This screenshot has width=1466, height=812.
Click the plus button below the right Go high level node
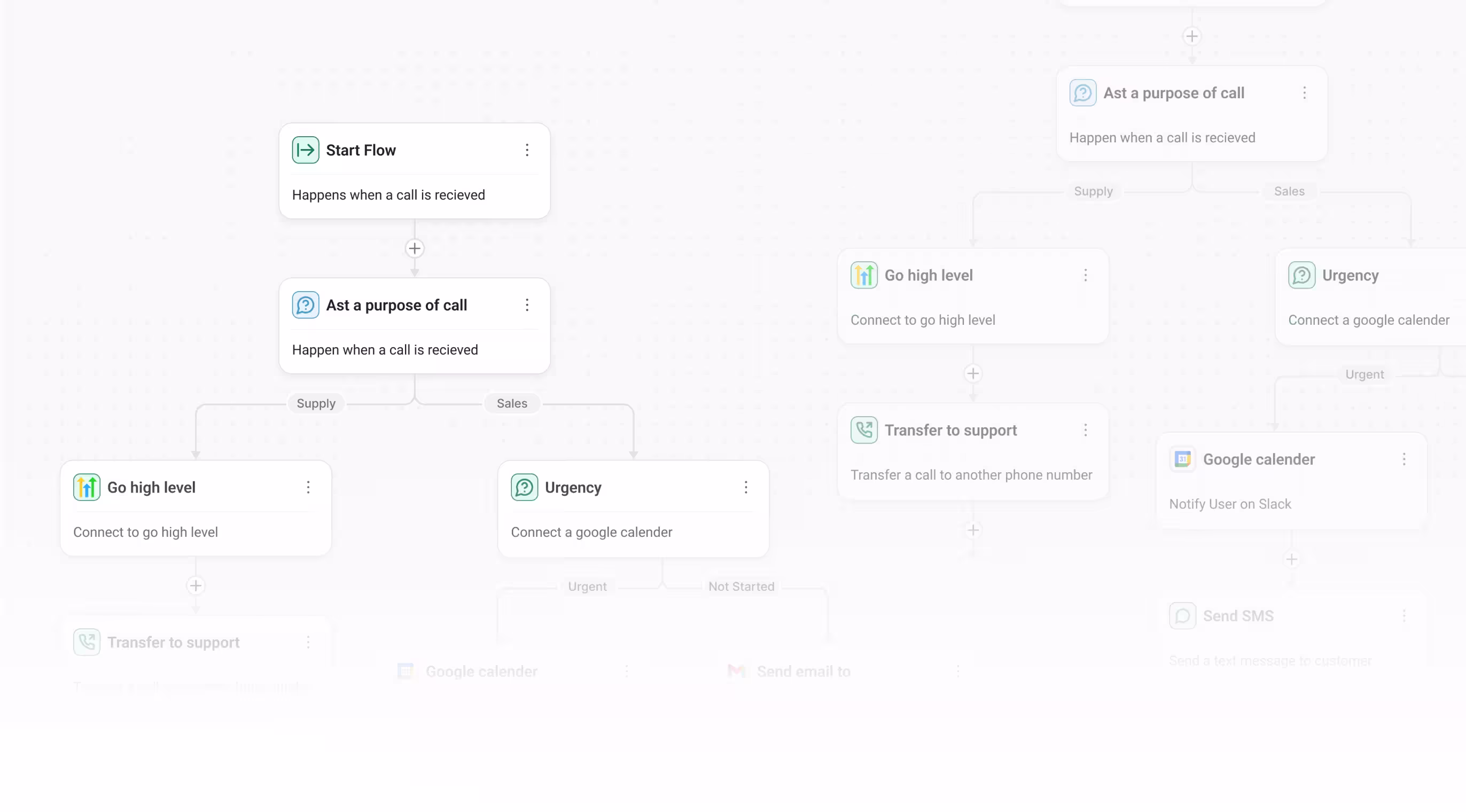(x=973, y=374)
